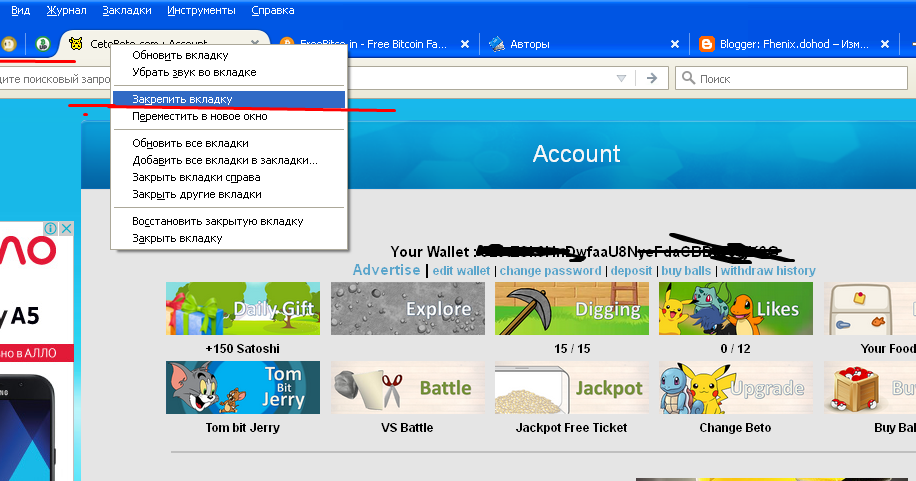The image size is (916, 481).
Task: Open the edit wallet link
Action: [461, 271]
